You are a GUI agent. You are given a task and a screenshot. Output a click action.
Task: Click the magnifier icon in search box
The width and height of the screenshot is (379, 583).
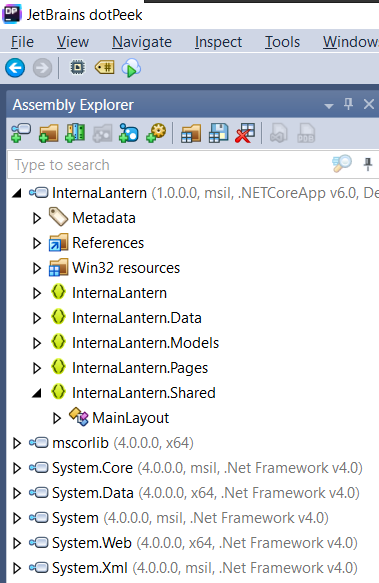pyautogui.click(x=342, y=164)
